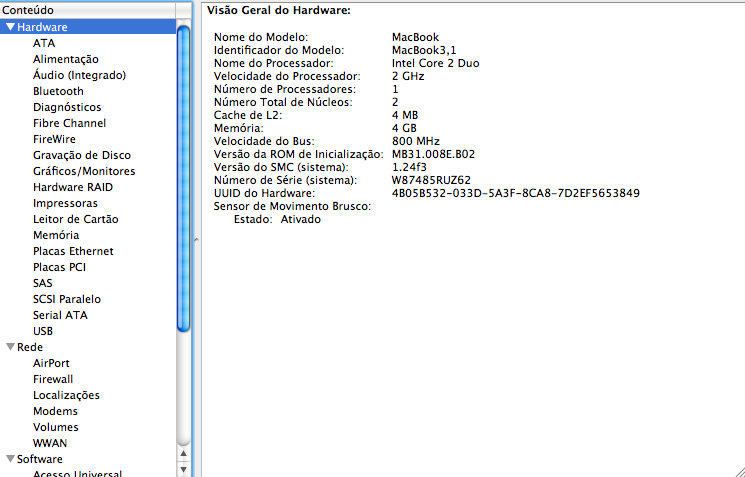Select FireWire item
Image resolution: width=745 pixels, height=477 pixels.
tap(54, 139)
